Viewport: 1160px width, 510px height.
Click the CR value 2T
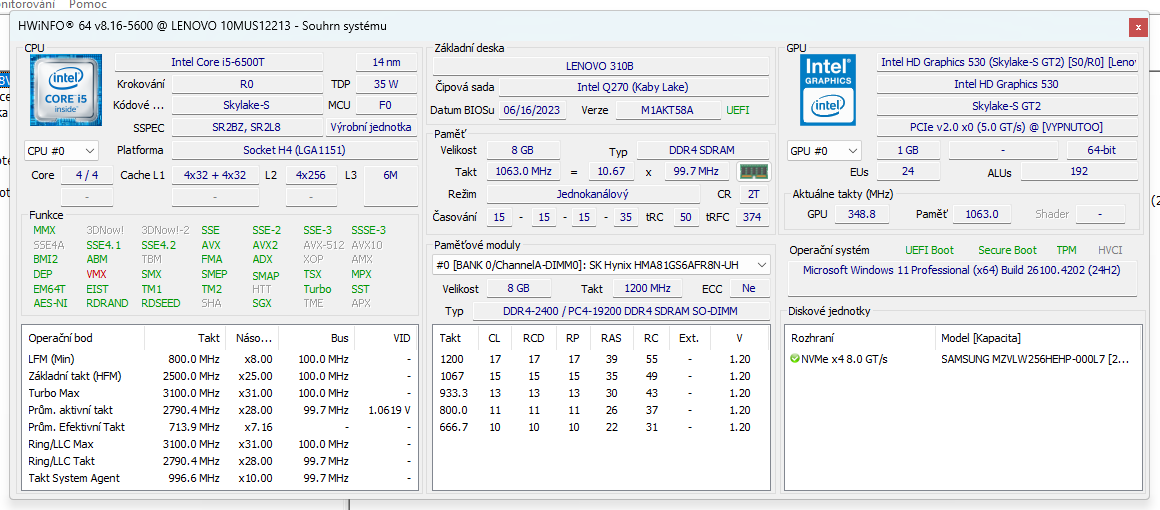(x=752, y=194)
